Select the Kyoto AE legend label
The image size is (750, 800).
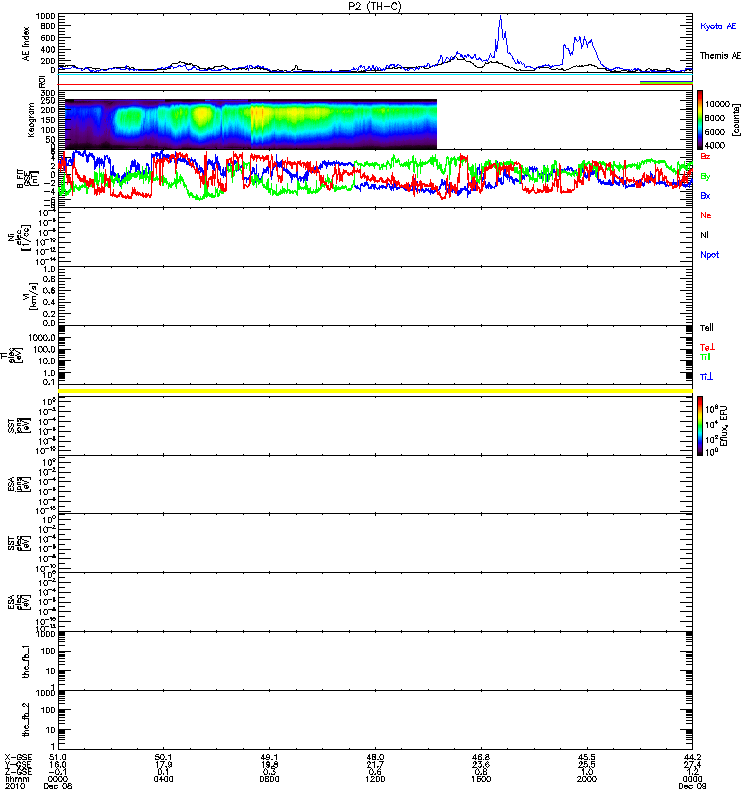pyautogui.click(x=718, y=26)
